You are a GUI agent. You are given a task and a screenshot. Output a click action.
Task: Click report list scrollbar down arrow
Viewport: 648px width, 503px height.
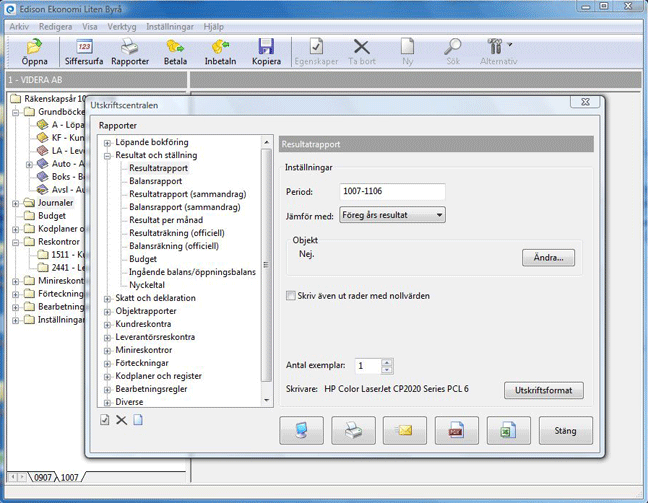click(267, 400)
